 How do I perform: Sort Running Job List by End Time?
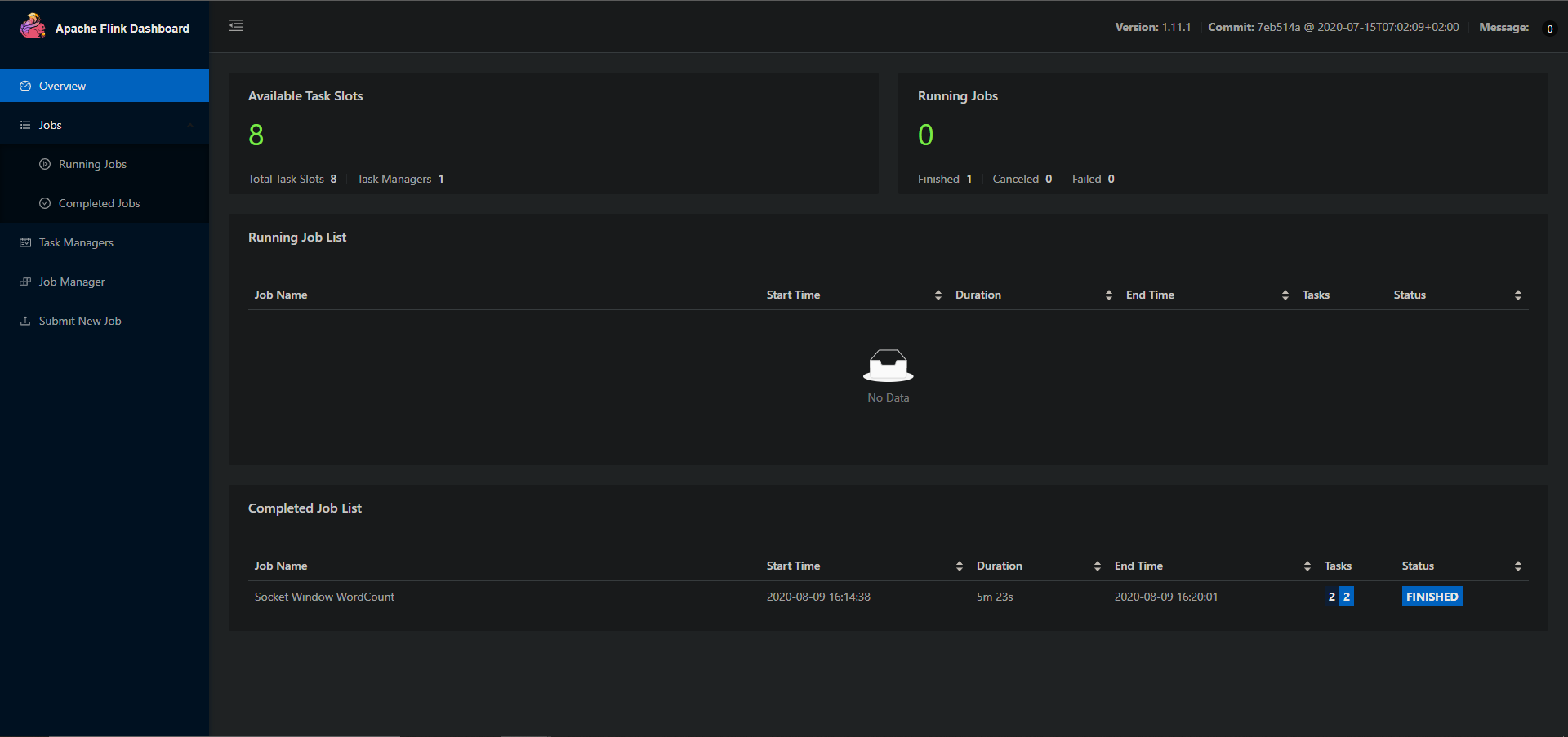point(1285,295)
